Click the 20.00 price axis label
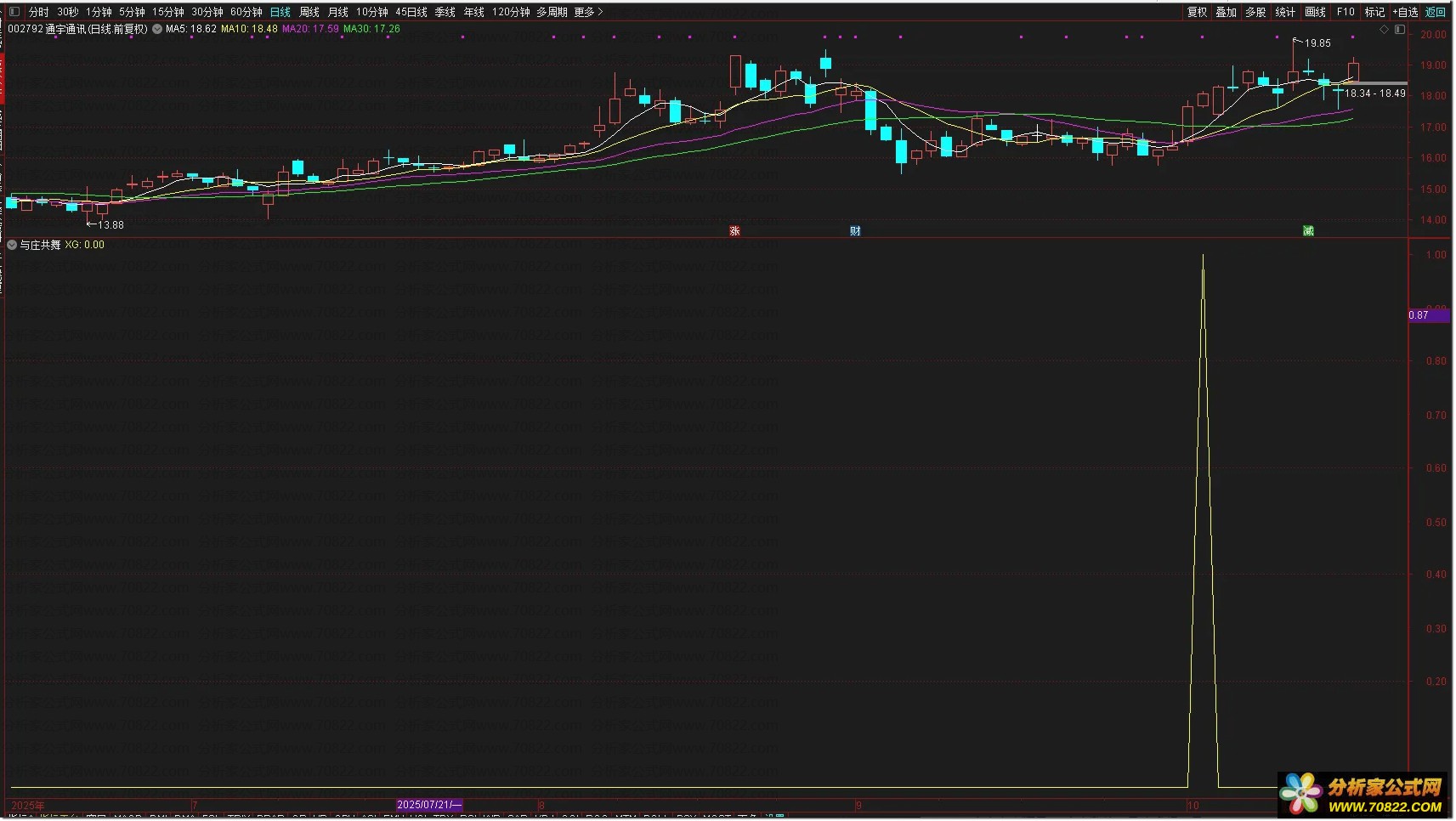This screenshot has height=821, width=1456. (1433, 35)
